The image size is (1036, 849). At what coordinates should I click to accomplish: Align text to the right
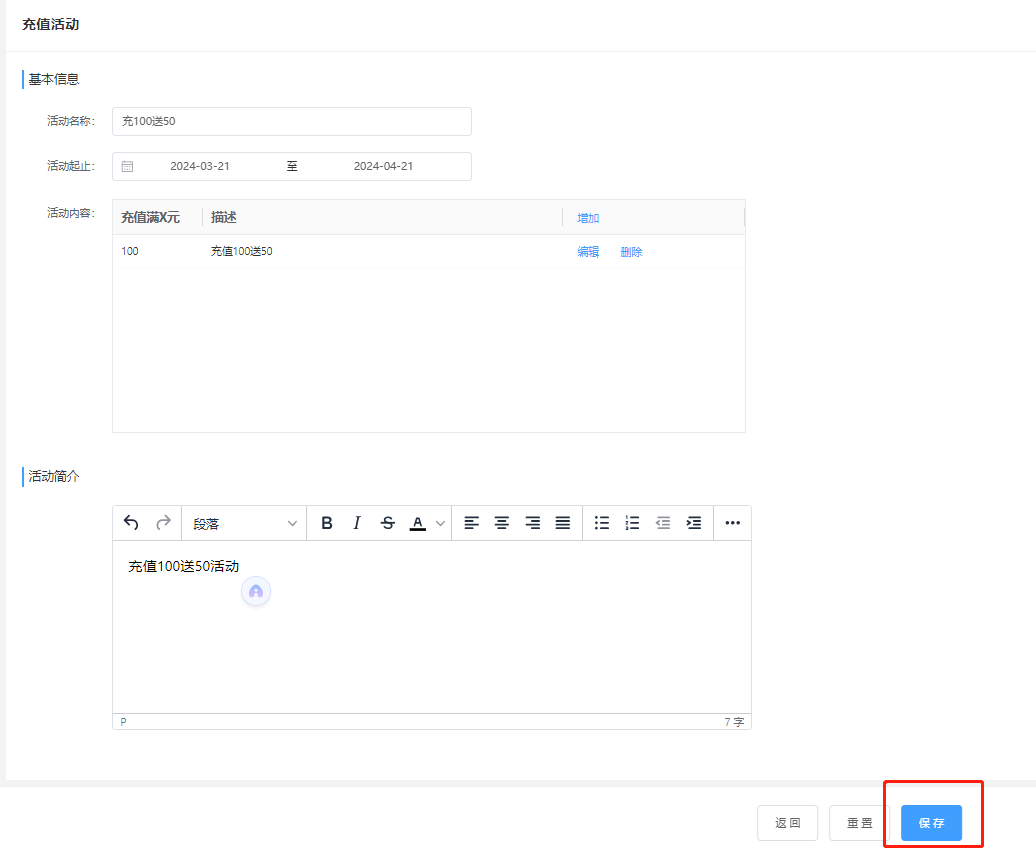pyautogui.click(x=533, y=523)
